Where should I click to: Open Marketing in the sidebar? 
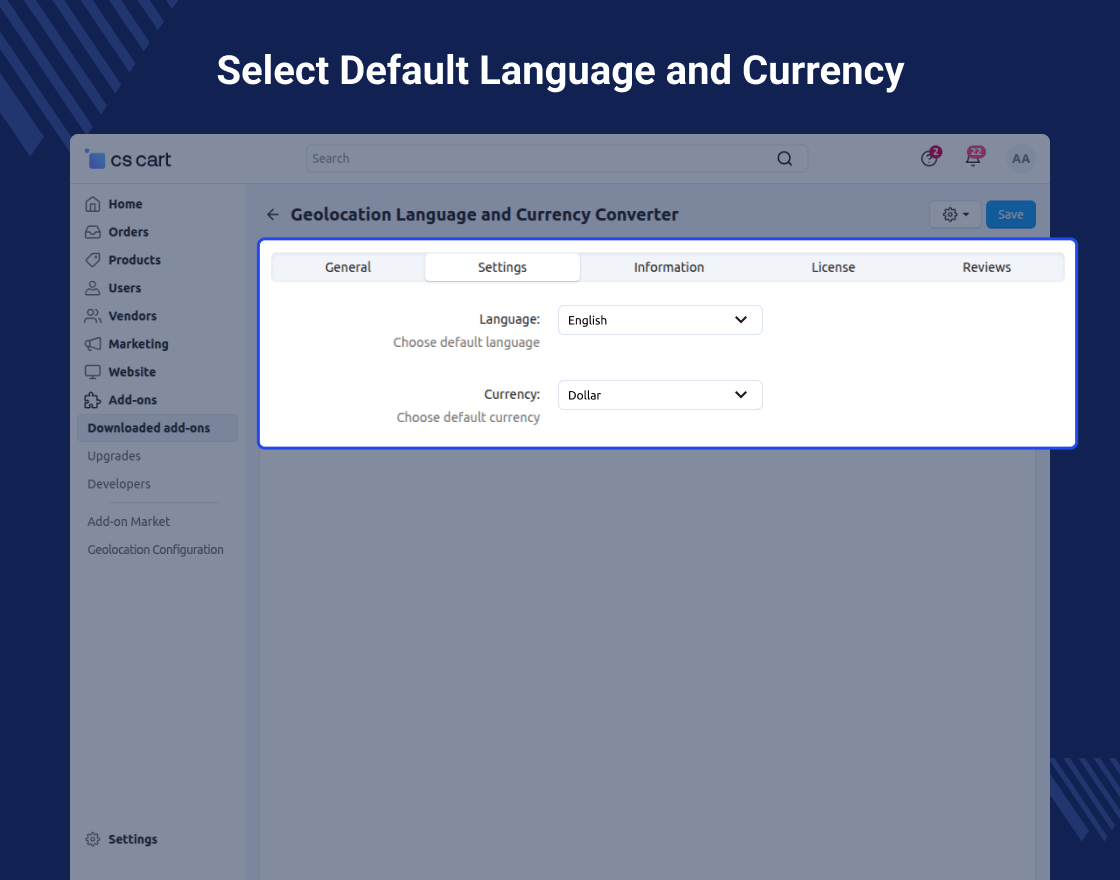point(138,344)
